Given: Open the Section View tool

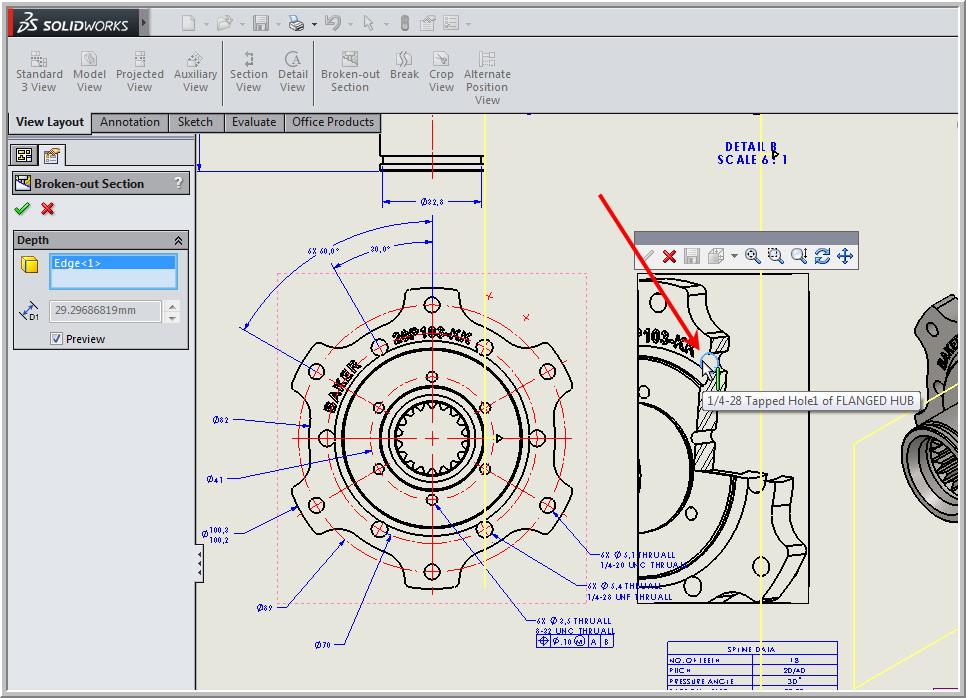Looking at the screenshot, I should (248, 71).
